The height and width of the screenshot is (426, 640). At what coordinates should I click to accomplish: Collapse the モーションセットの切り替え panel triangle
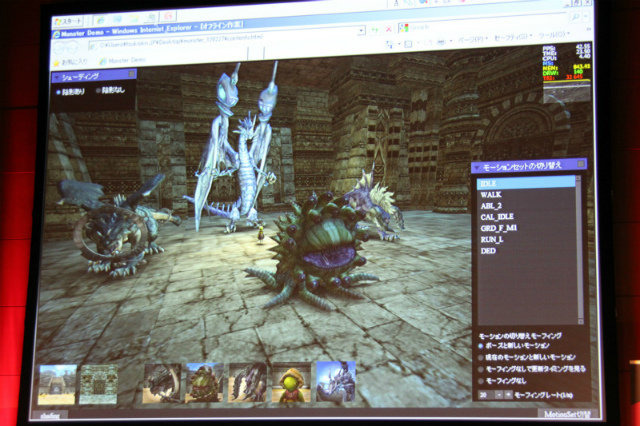click(476, 167)
